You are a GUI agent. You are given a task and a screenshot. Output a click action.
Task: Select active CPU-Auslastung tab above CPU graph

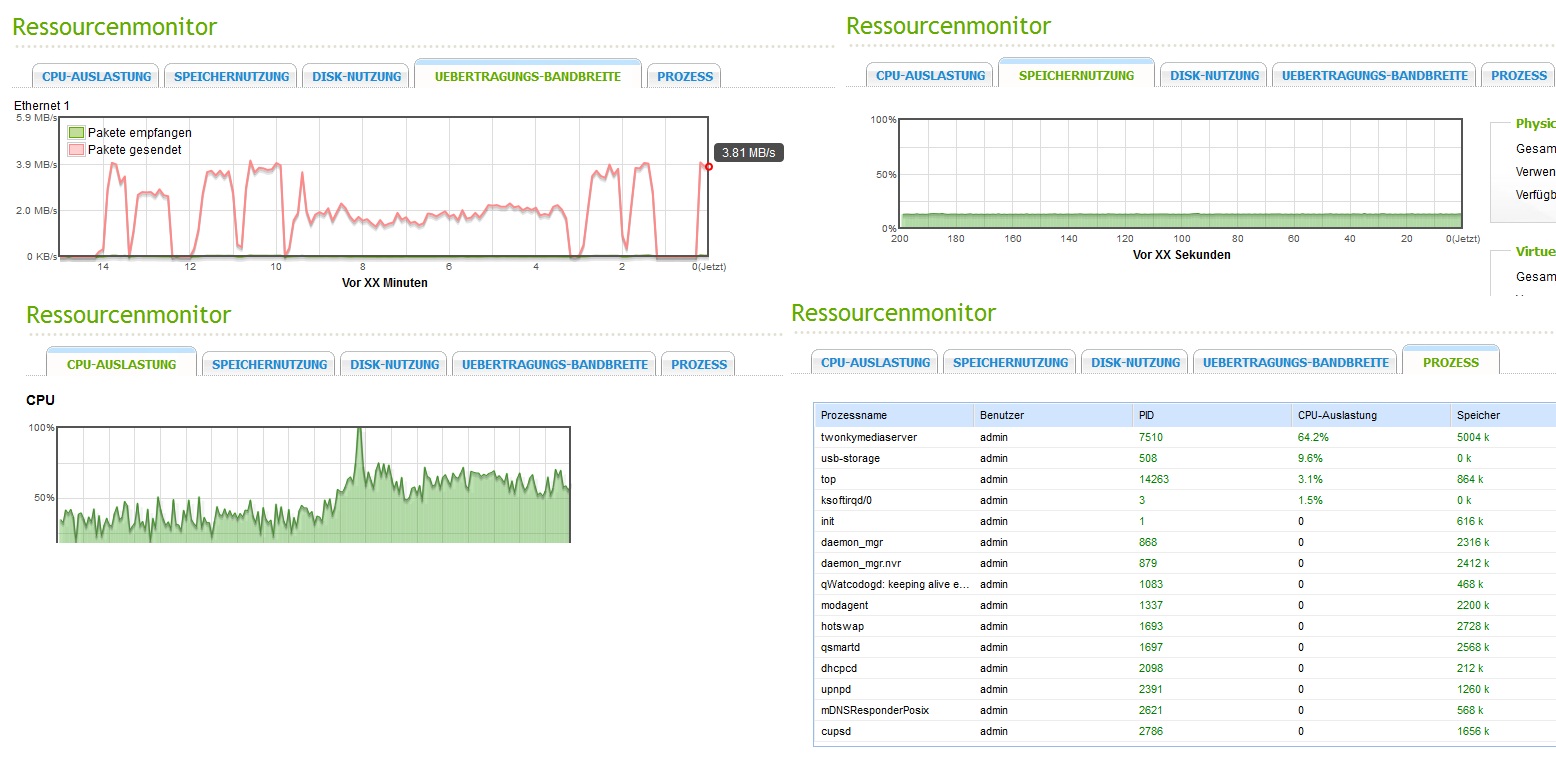[x=121, y=364]
